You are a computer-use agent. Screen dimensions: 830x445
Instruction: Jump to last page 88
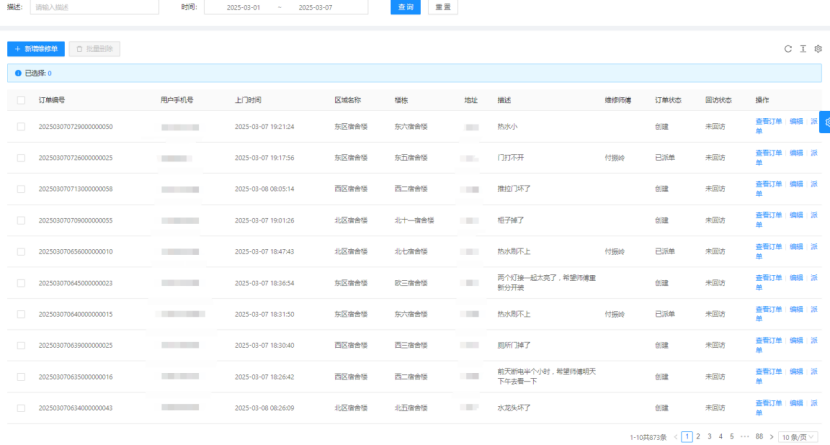[760, 437]
